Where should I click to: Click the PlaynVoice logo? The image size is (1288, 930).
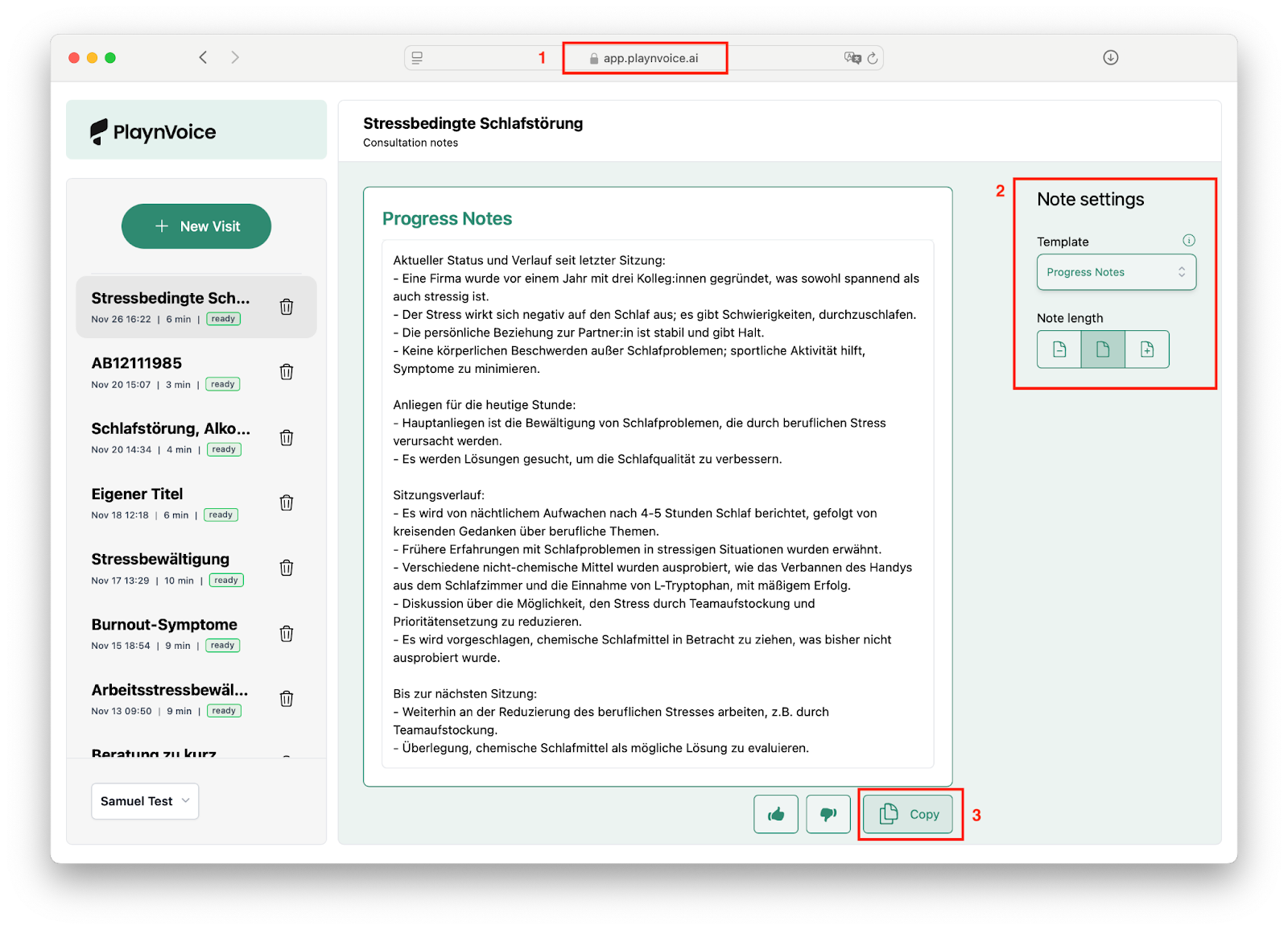tap(153, 131)
